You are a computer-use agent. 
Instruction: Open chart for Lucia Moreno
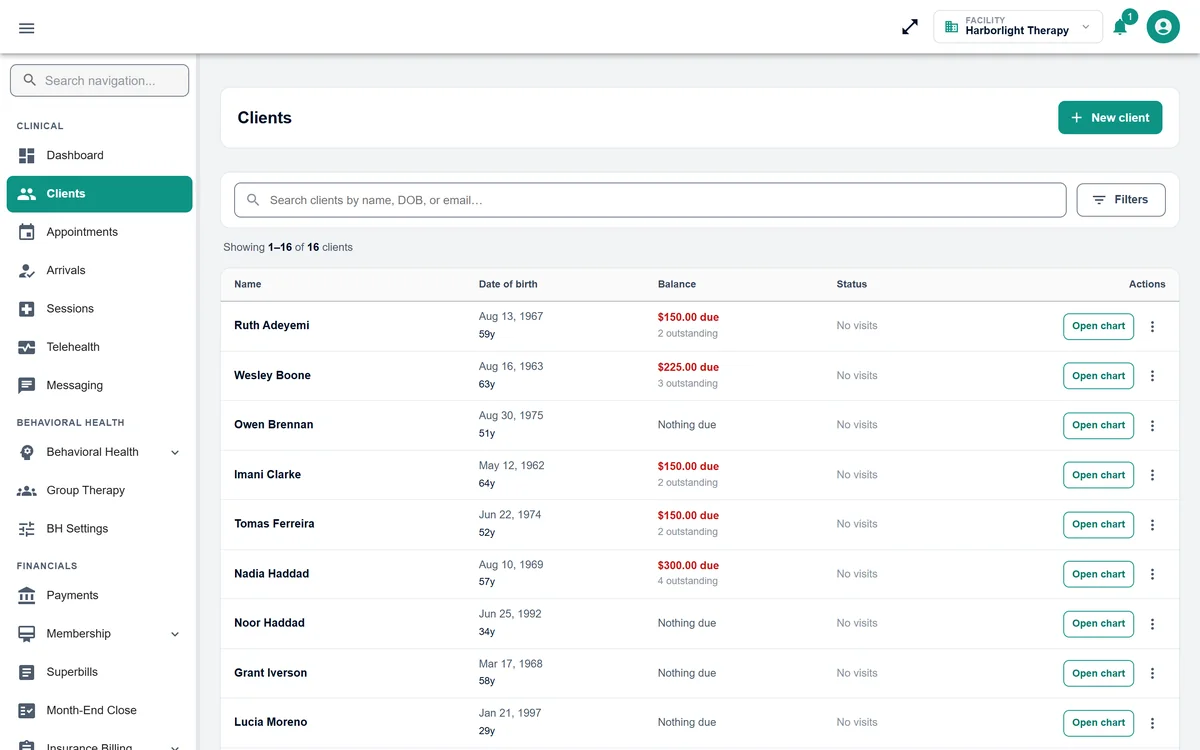(x=1098, y=722)
